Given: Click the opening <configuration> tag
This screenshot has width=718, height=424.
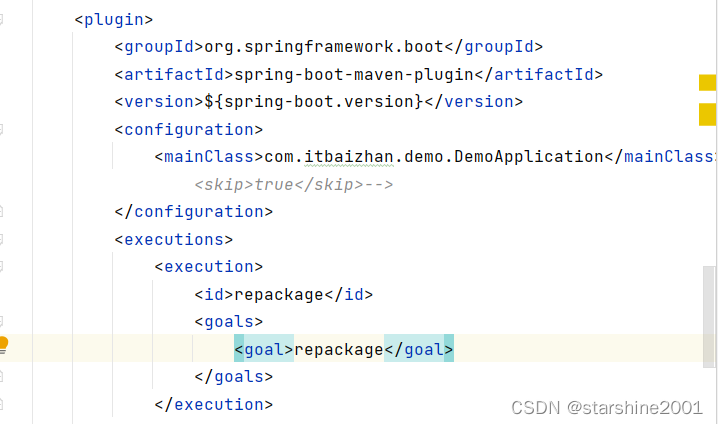Looking at the screenshot, I should 189,130.
